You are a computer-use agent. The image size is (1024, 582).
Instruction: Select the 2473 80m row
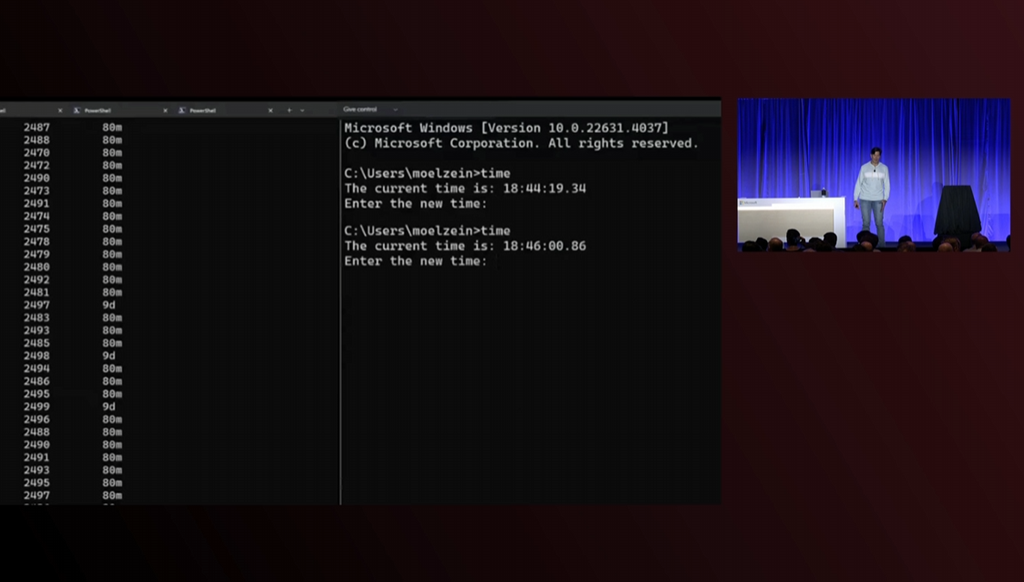pos(73,191)
